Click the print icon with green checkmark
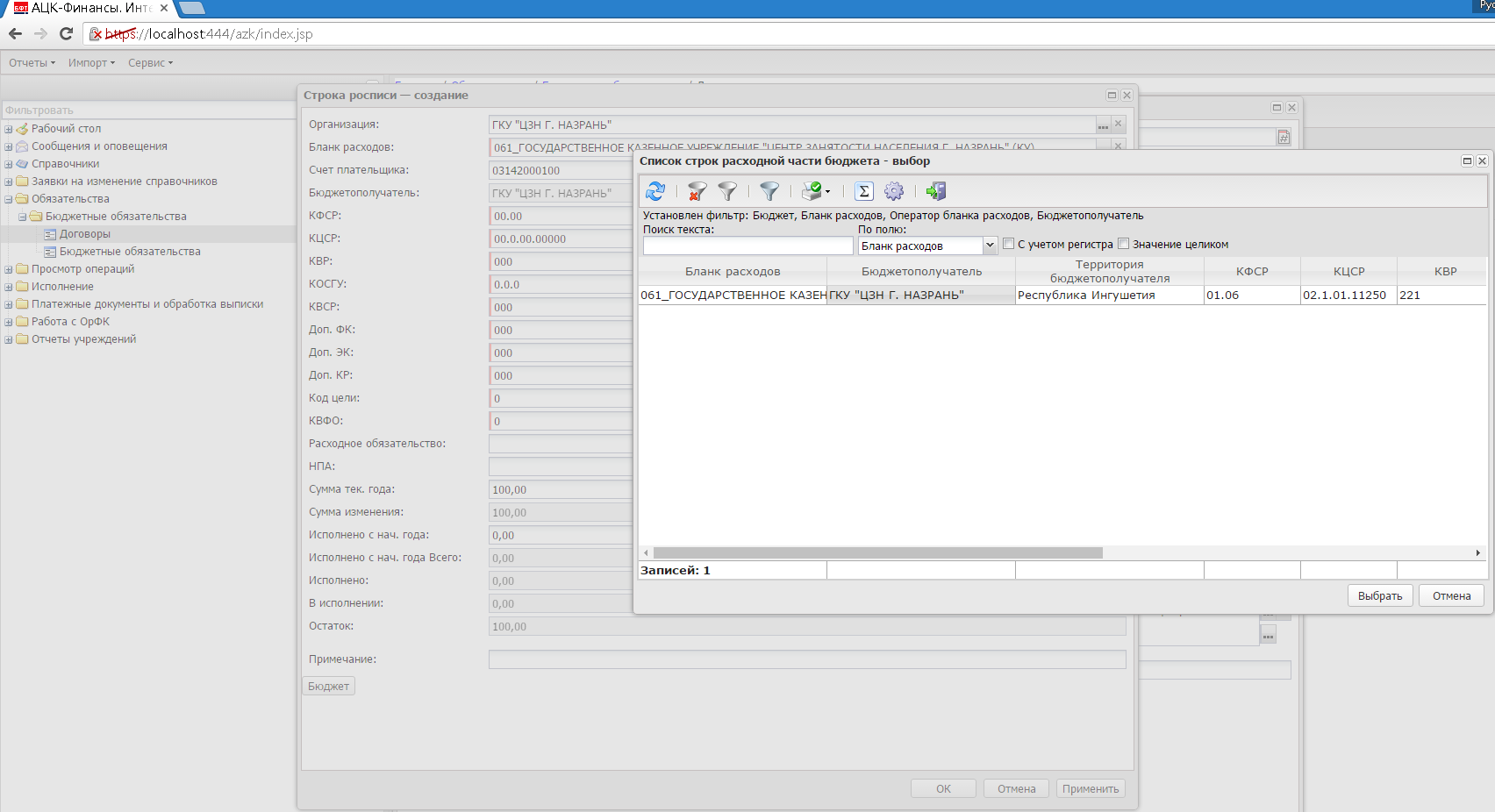The height and width of the screenshot is (812, 1495). 812,191
